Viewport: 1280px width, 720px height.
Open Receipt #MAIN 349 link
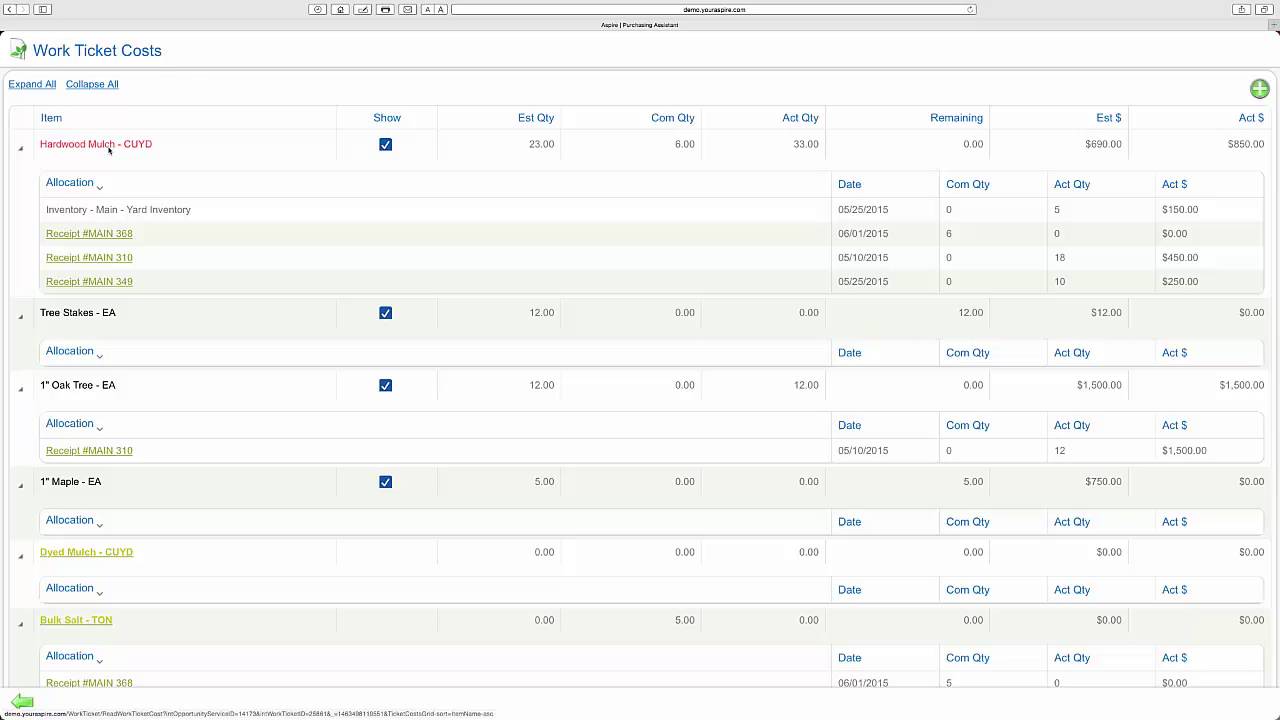[89, 282]
